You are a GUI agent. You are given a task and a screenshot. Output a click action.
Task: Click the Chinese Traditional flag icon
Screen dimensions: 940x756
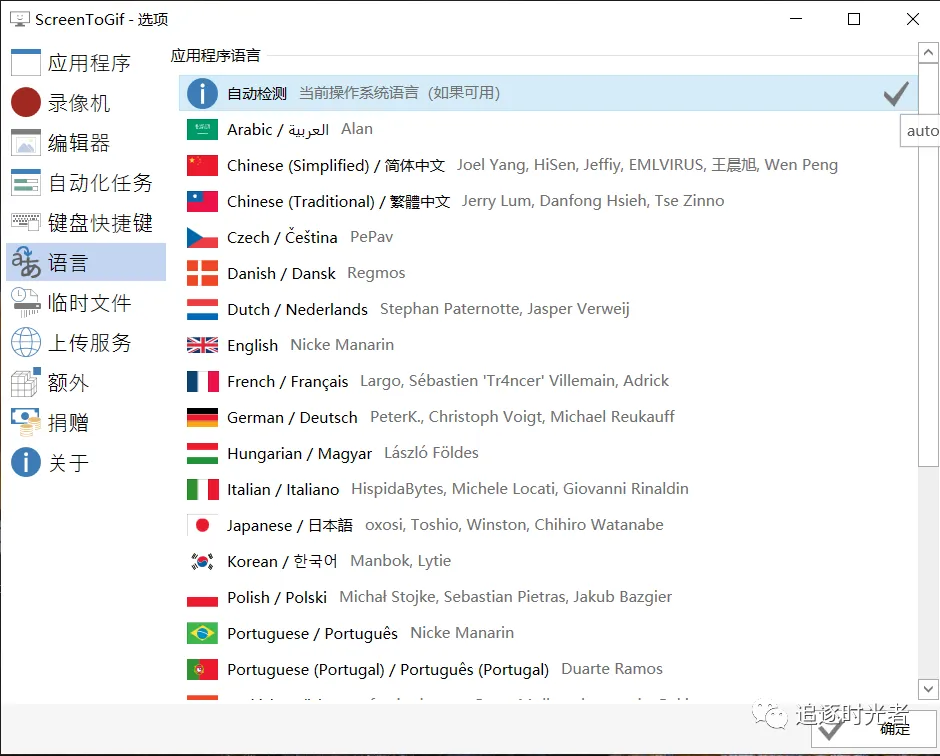coord(202,201)
